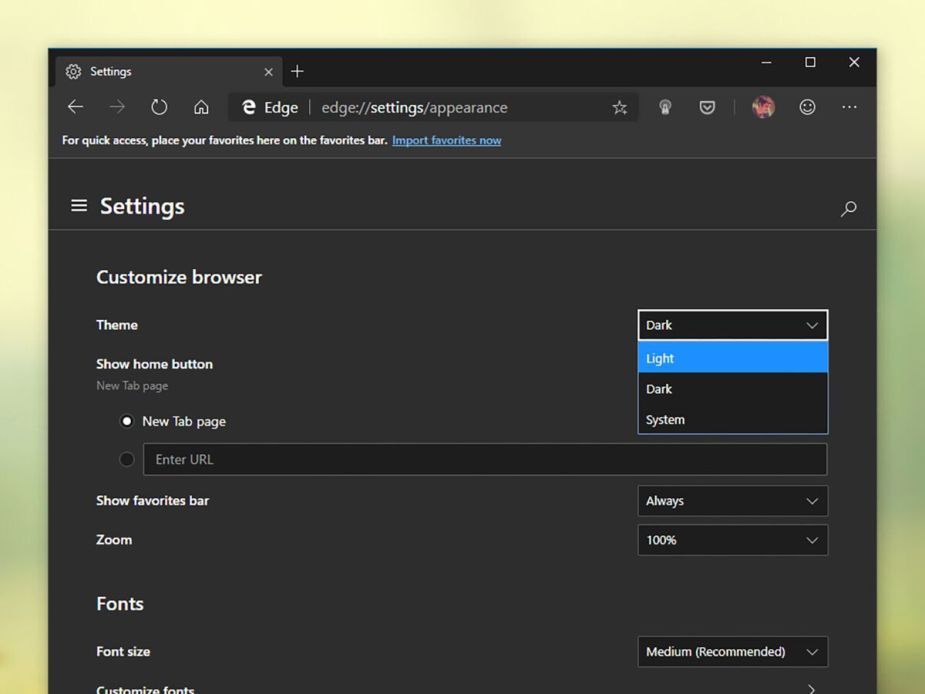This screenshot has height=694, width=925.
Task: Open search with the magnifier in Settings
Action: pos(848,209)
